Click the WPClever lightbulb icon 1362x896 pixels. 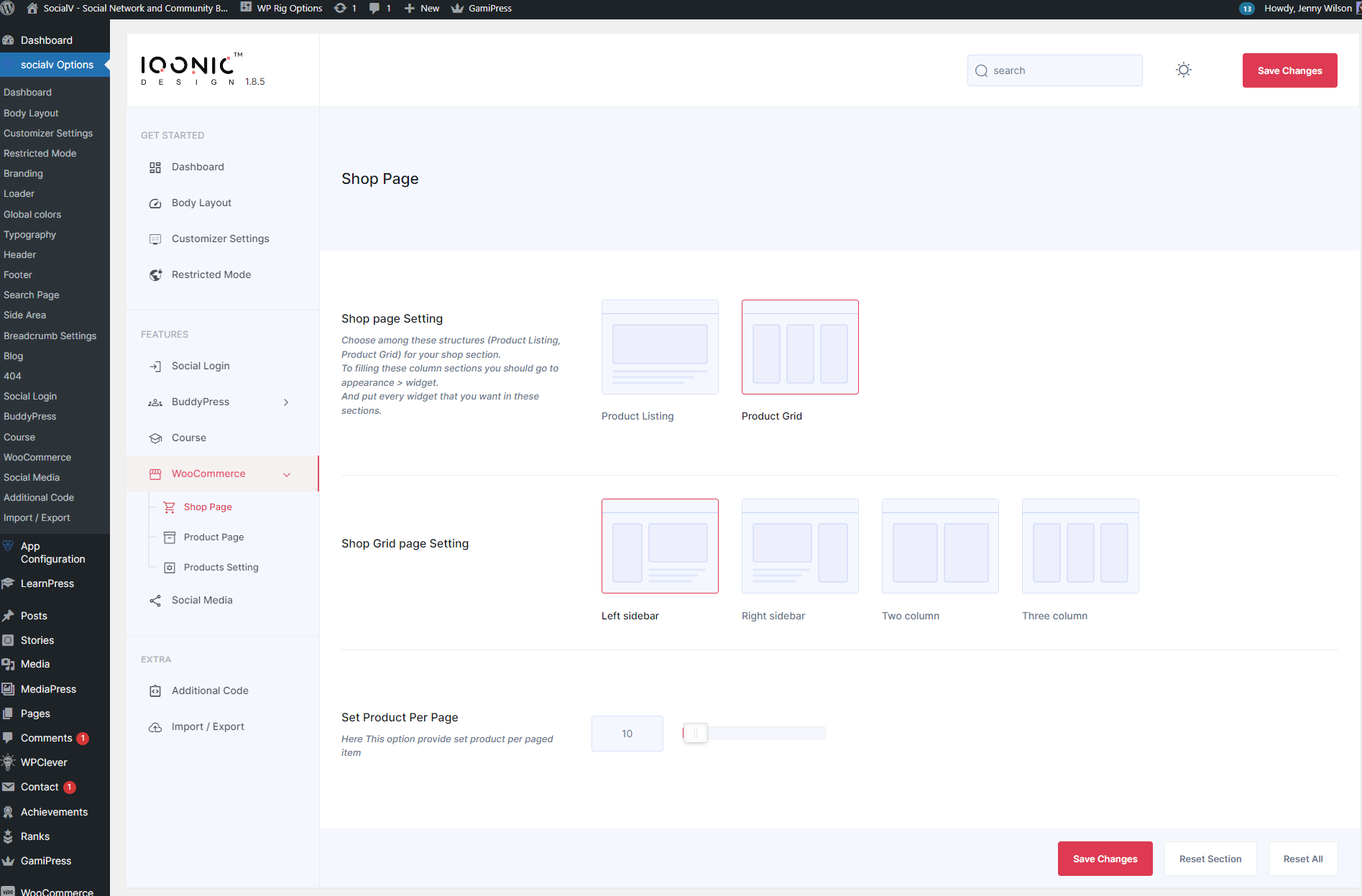[x=8, y=762]
